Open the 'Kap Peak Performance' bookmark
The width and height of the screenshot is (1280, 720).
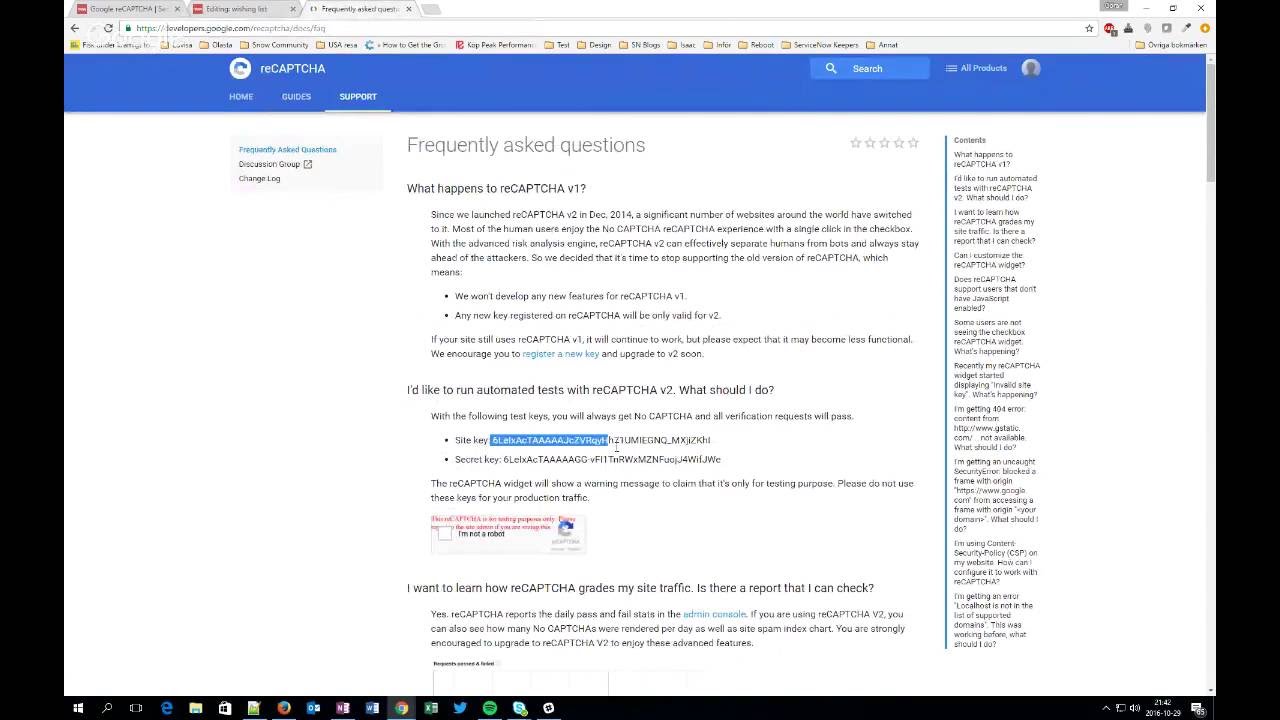(494, 45)
